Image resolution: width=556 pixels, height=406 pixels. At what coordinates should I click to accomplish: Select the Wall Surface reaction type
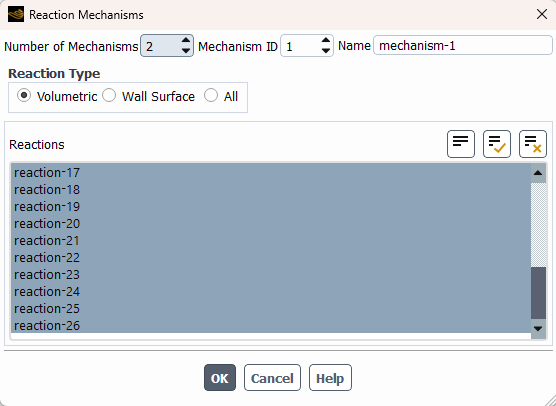tap(109, 96)
